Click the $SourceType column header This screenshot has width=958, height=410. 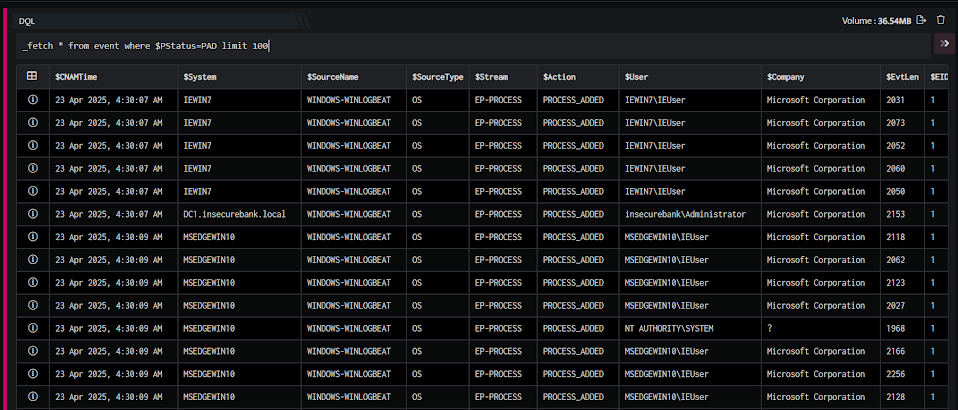tap(437, 77)
